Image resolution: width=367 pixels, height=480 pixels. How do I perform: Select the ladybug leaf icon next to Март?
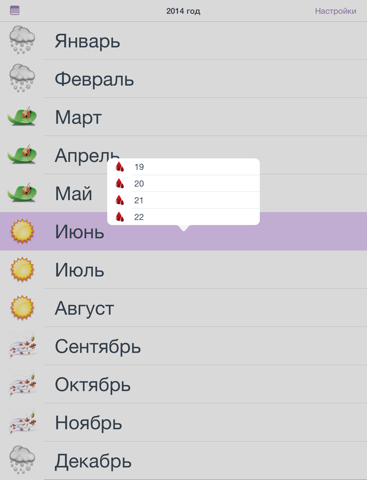[22, 117]
